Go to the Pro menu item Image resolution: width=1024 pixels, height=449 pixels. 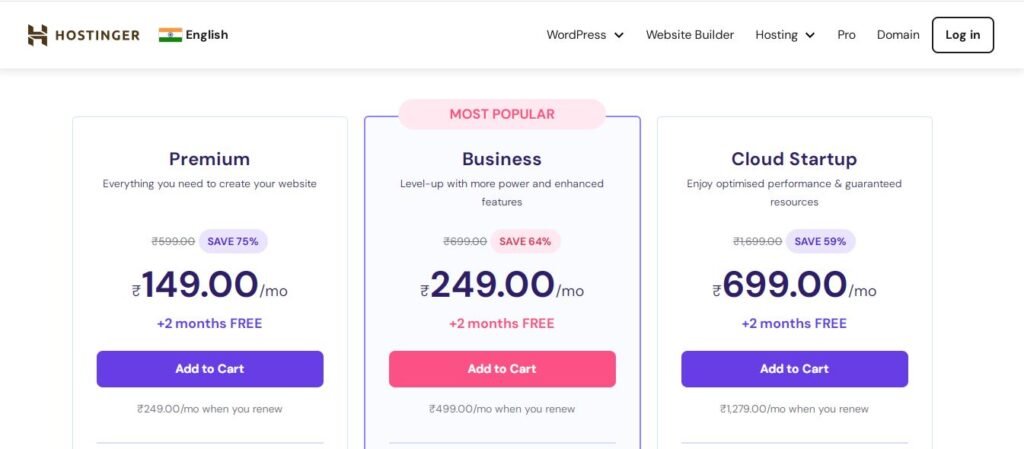pos(846,35)
